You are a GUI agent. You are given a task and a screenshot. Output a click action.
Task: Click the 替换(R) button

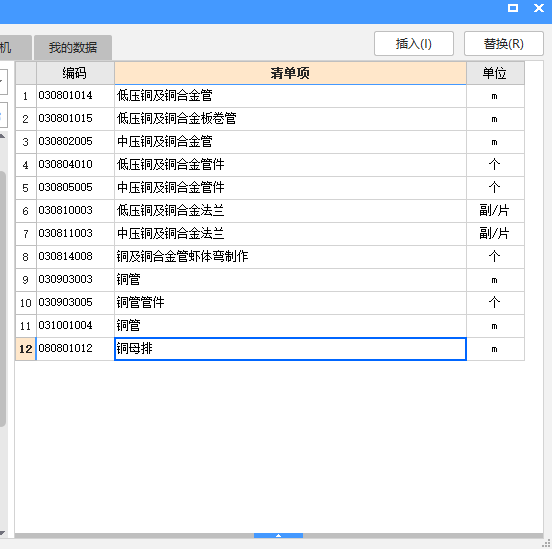503,44
